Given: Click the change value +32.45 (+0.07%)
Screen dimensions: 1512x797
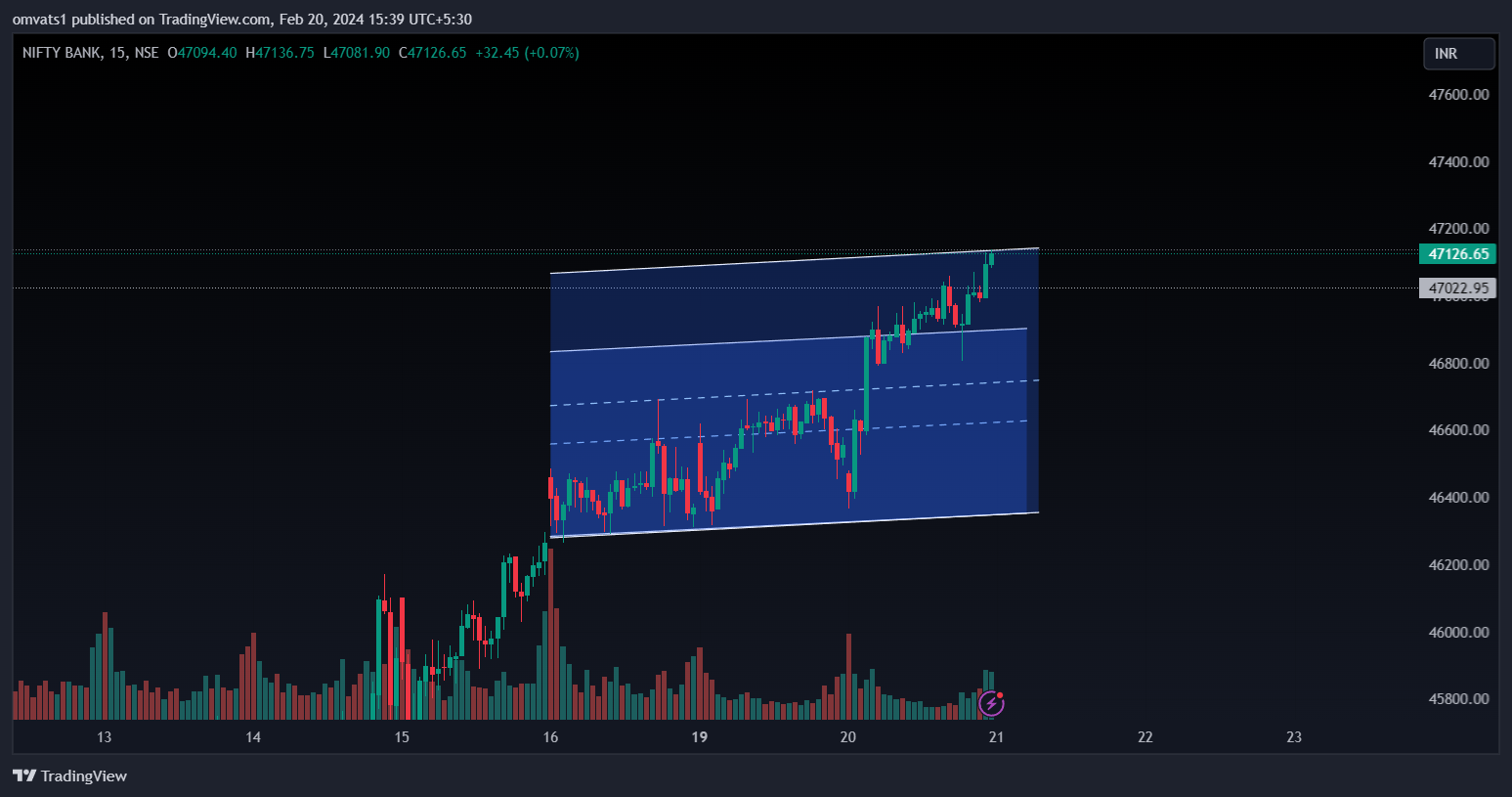Looking at the screenshot, I should [527, 53].
